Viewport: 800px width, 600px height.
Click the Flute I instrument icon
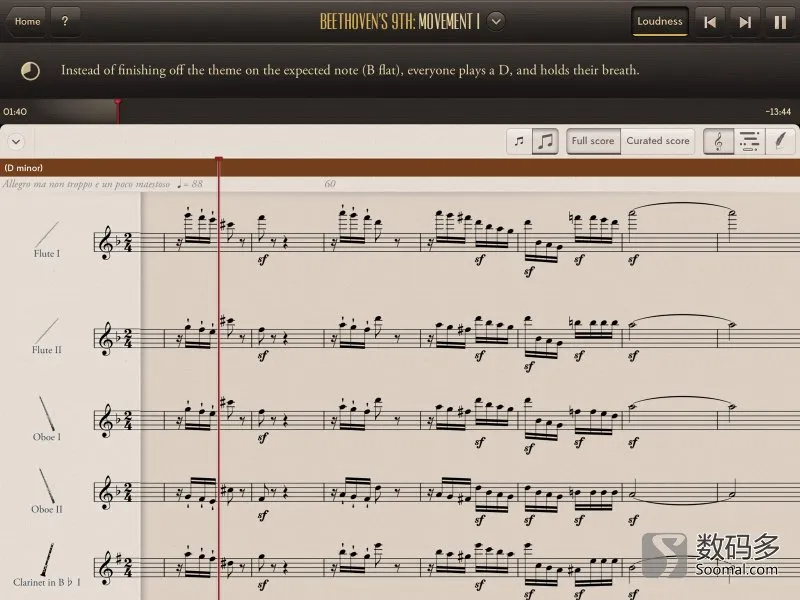click(x=47, y=234)
